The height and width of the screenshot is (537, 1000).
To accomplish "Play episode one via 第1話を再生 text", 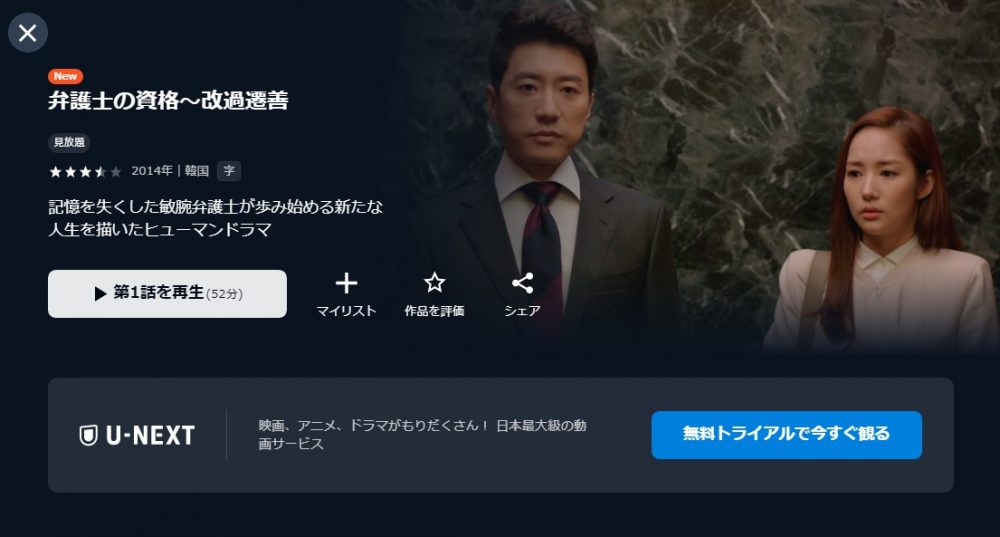I will tap(159, 292).
